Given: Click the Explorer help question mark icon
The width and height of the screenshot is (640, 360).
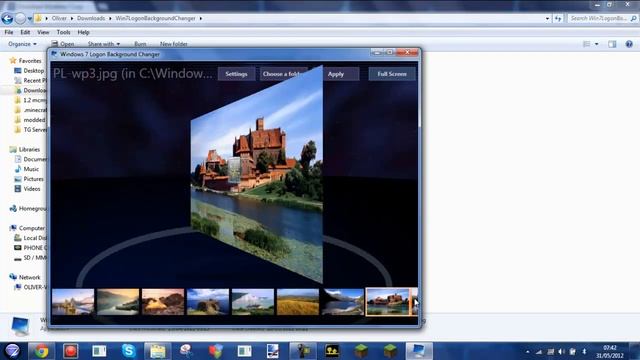Looking at the screenshot, I should point(629,44).
